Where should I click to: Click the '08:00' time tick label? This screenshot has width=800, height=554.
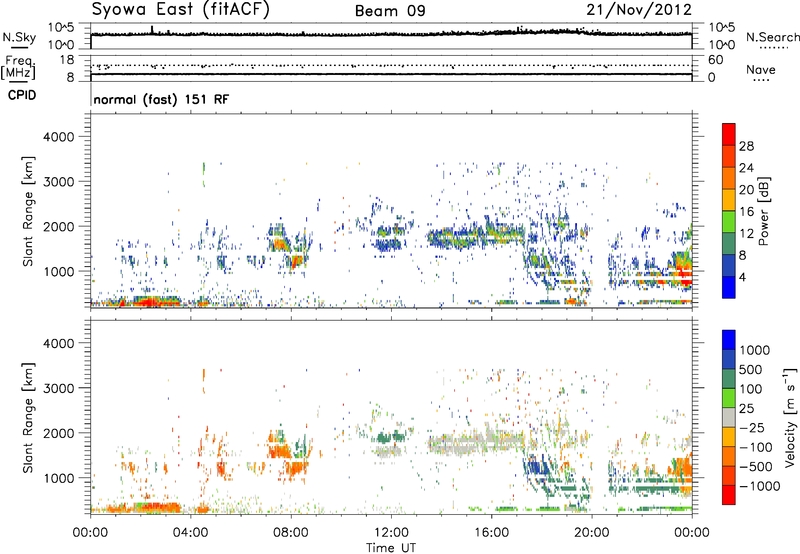(x=291, y=533)
